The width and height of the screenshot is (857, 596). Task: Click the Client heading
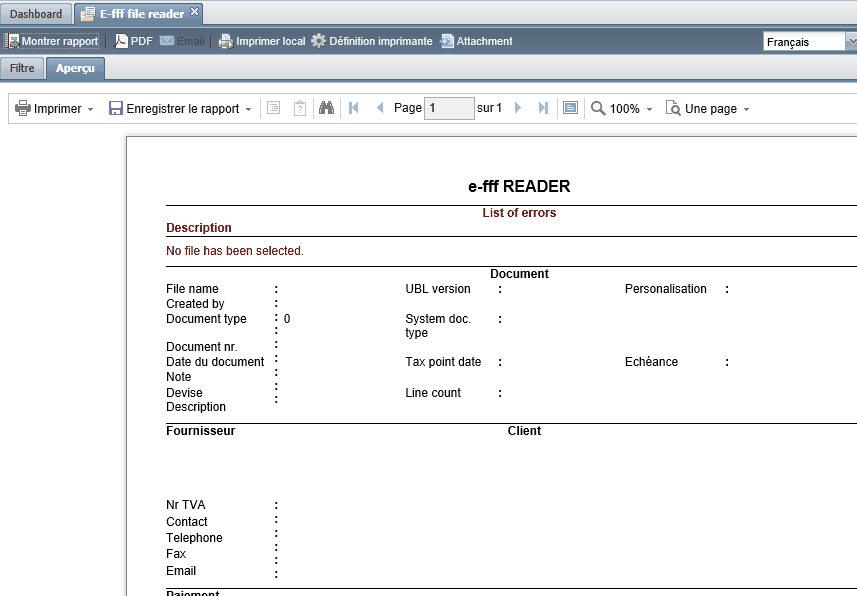(x=524, y=431)
